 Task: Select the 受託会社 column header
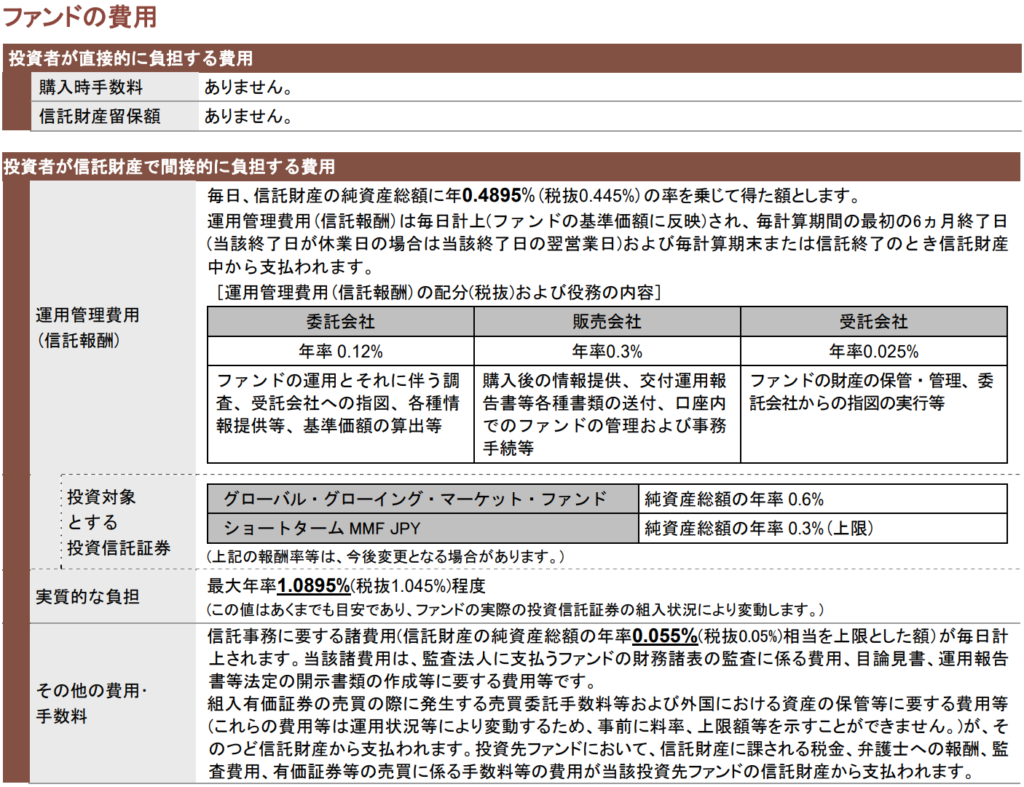coord(873,322)
